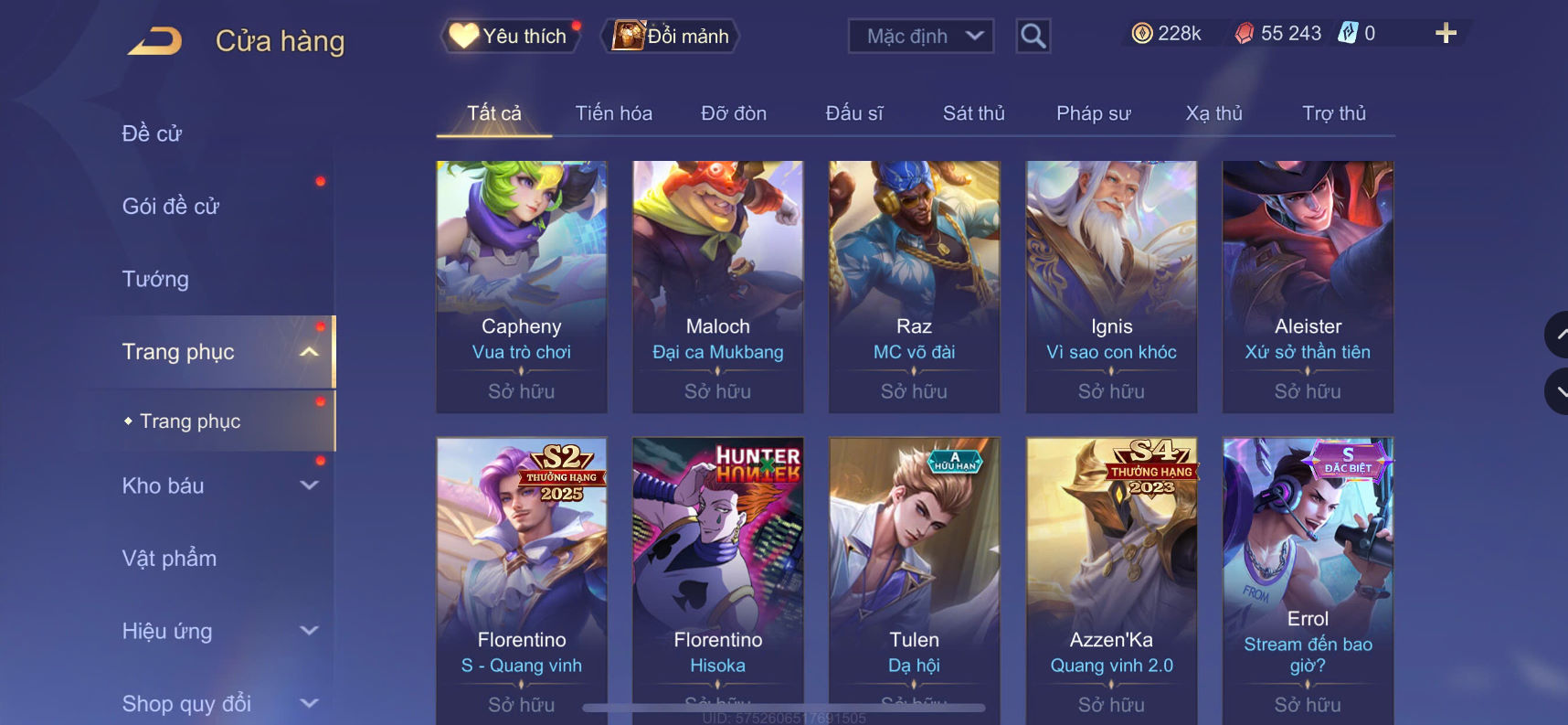Tap the plus icon to add currency
This screenshot has width=1568, height=725.
1446,34
